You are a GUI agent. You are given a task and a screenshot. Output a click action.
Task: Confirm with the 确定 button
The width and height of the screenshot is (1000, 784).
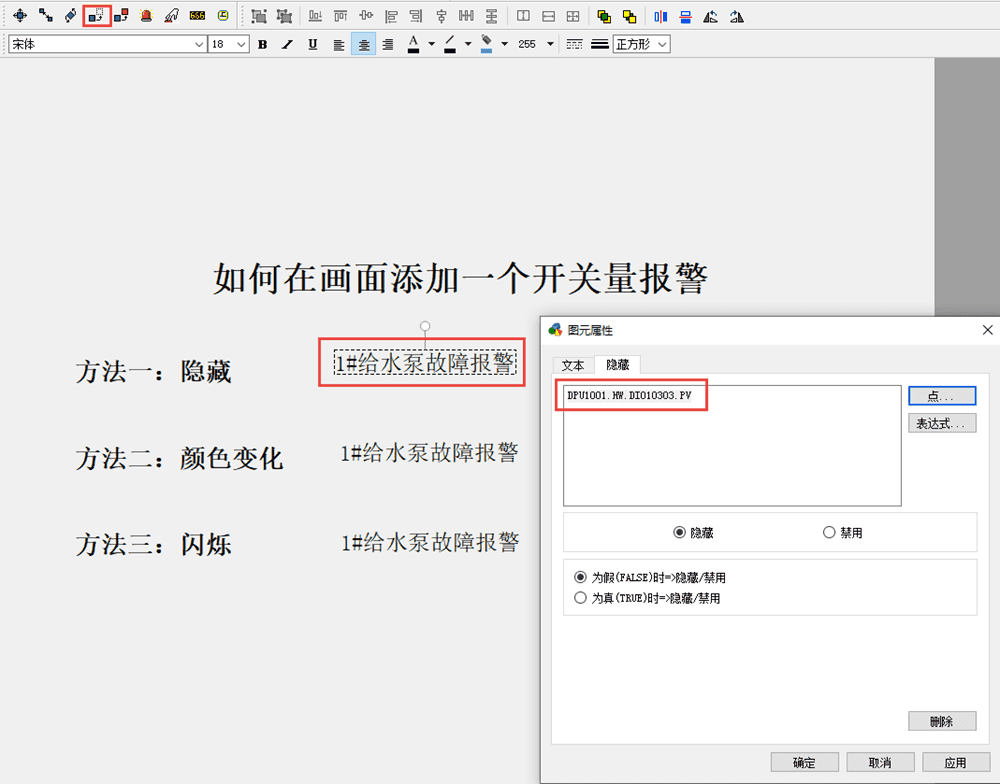pyautogui.click(x=804, y=762)
